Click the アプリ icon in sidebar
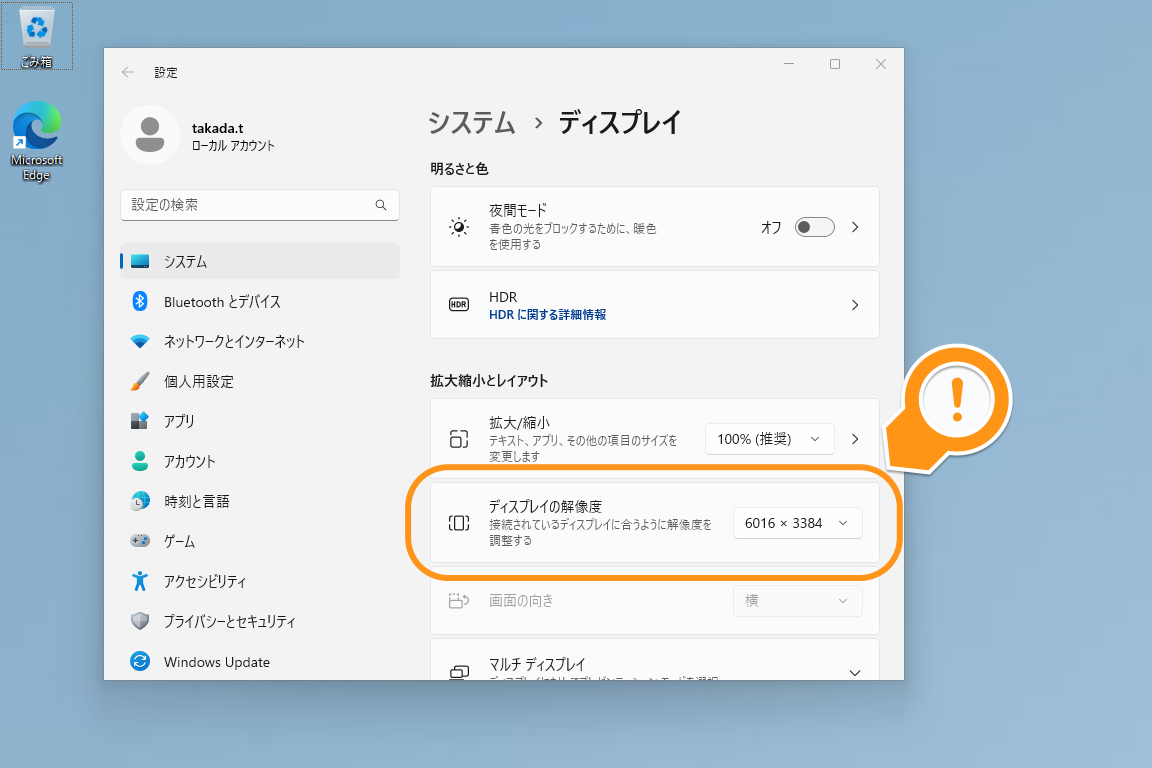Screen dimensions: 1152x768 (140, 420)
